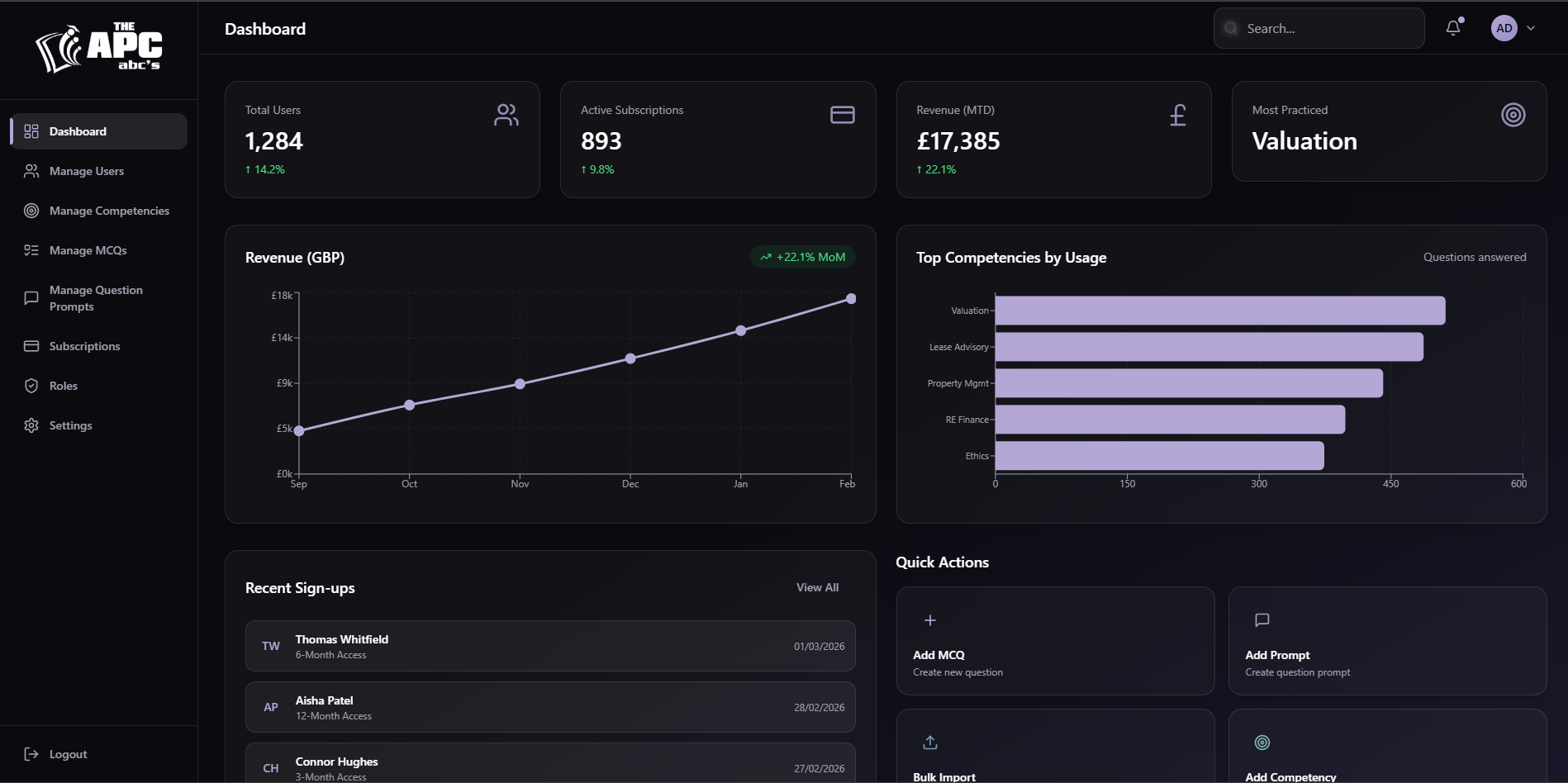The image size is (1568, 783).
Task: Open the Subscriptions section
Action: pos(84,346)
